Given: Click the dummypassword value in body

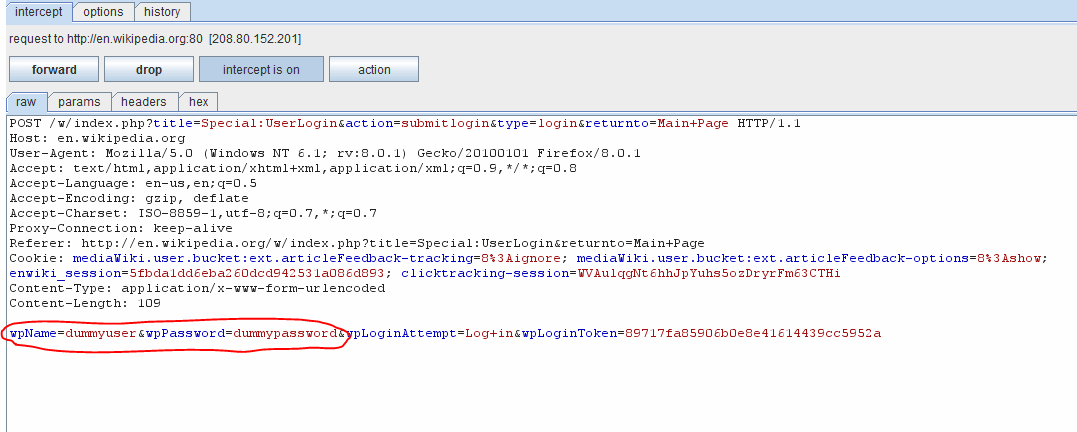Looking at the screenshot, I should (285, 333).
